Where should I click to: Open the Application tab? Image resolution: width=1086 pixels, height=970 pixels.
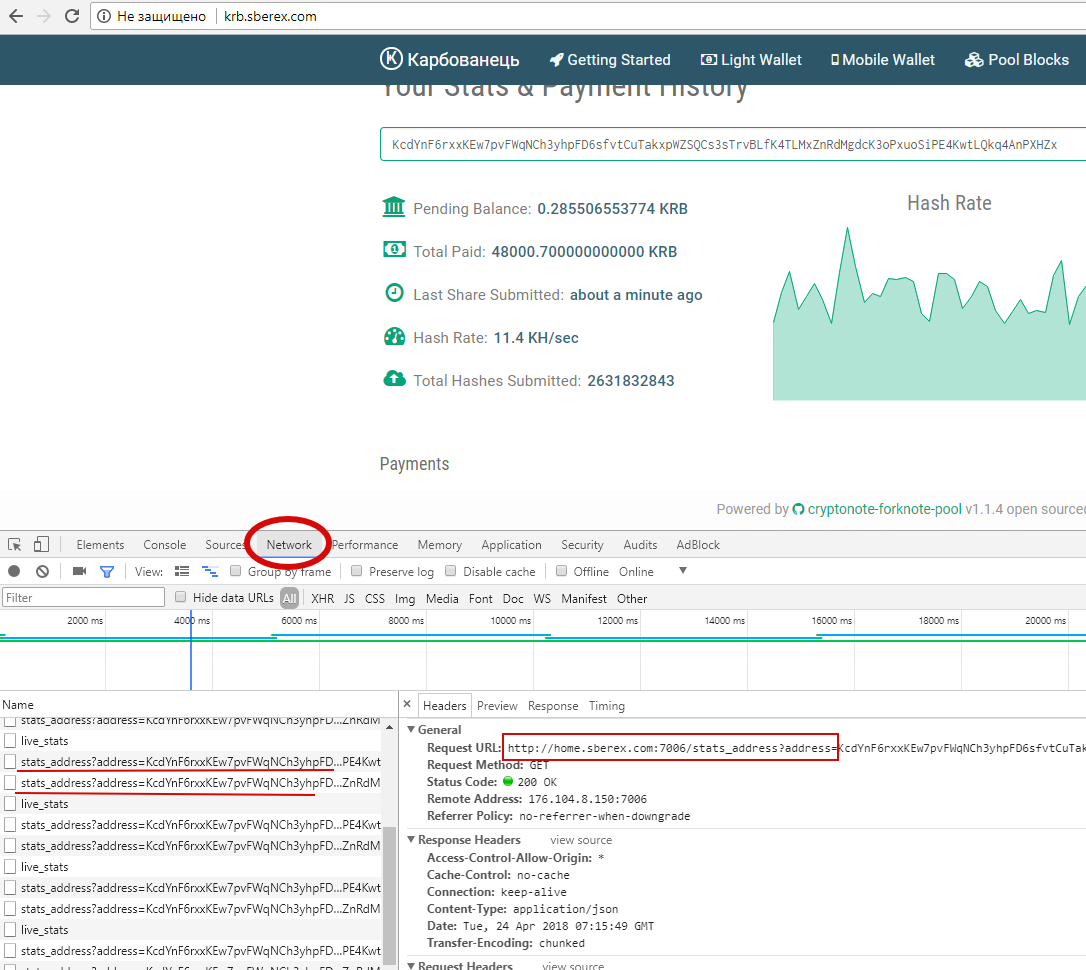pos(512,545)
